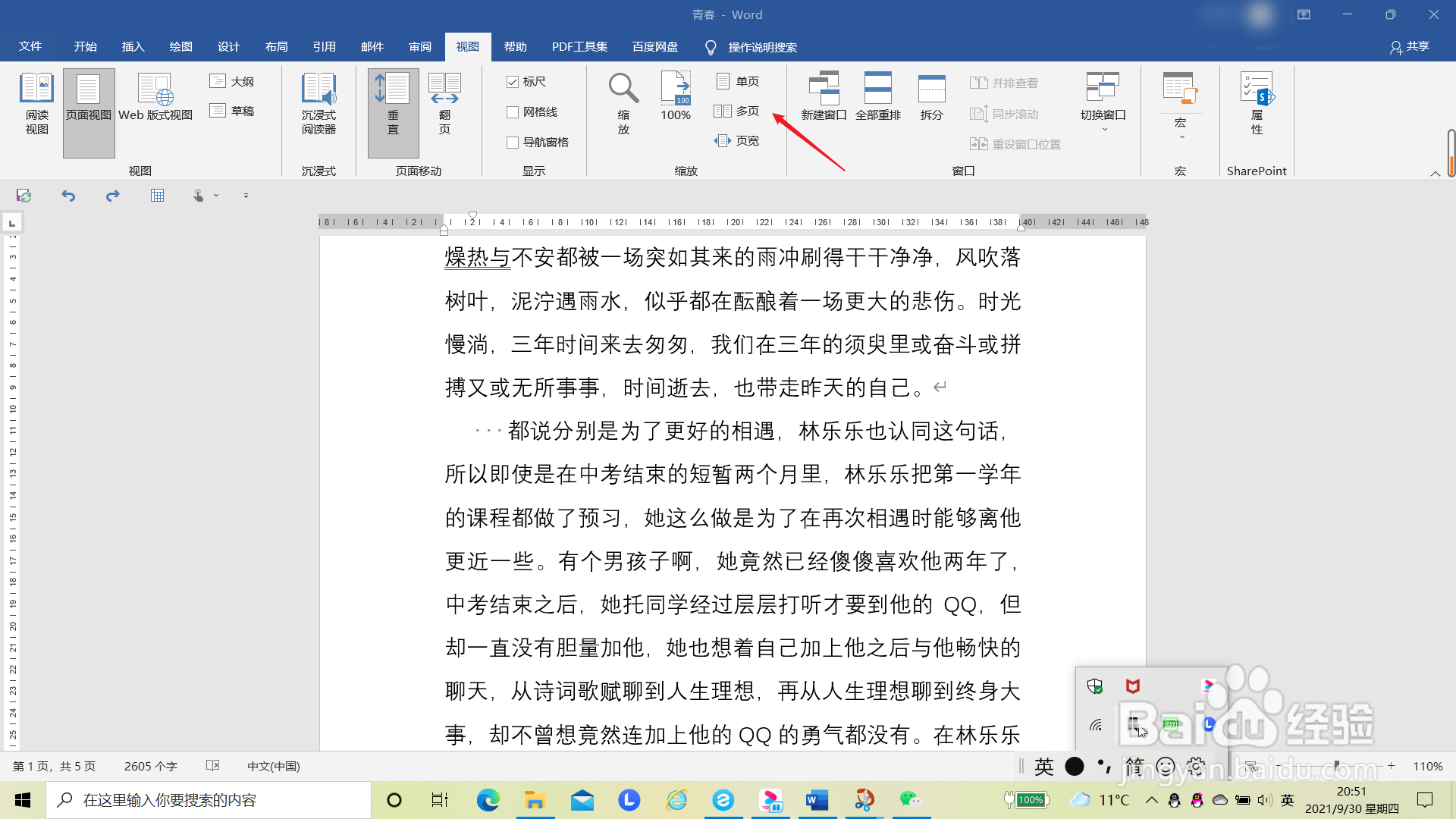Viewport: 1456px width, 819px height.
Task: Switch to the 审阅 ribbon tab
Action: click(419, 47)
